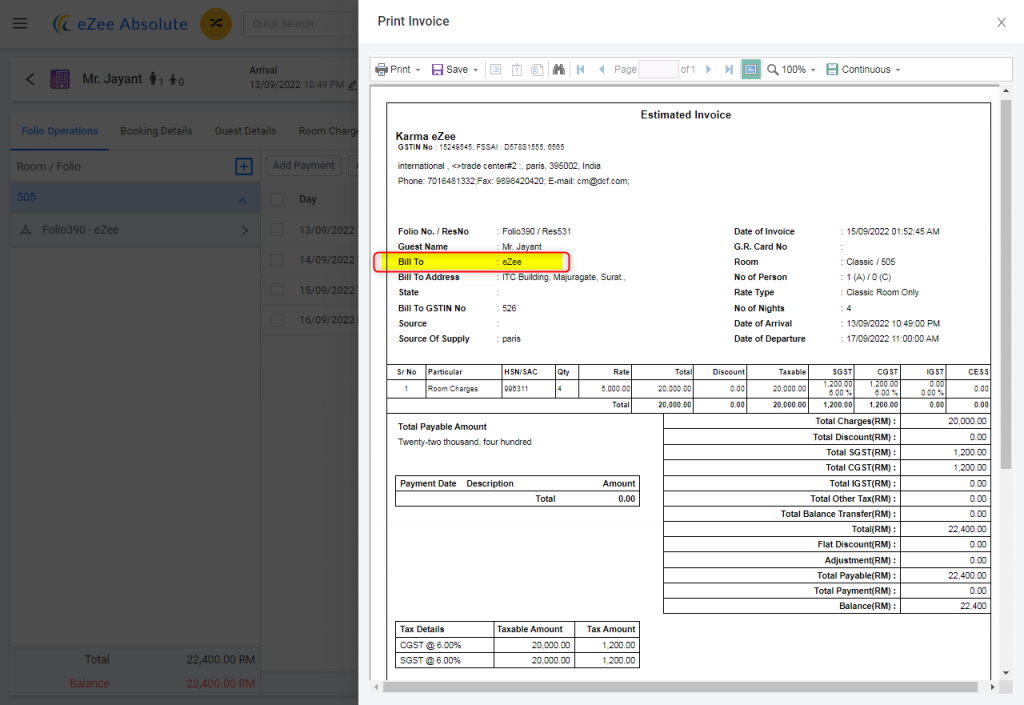The width and height of the screenshot is (1024, 705).
Task: Click the SGST @ 6.00% row
Action: (517, 661)
